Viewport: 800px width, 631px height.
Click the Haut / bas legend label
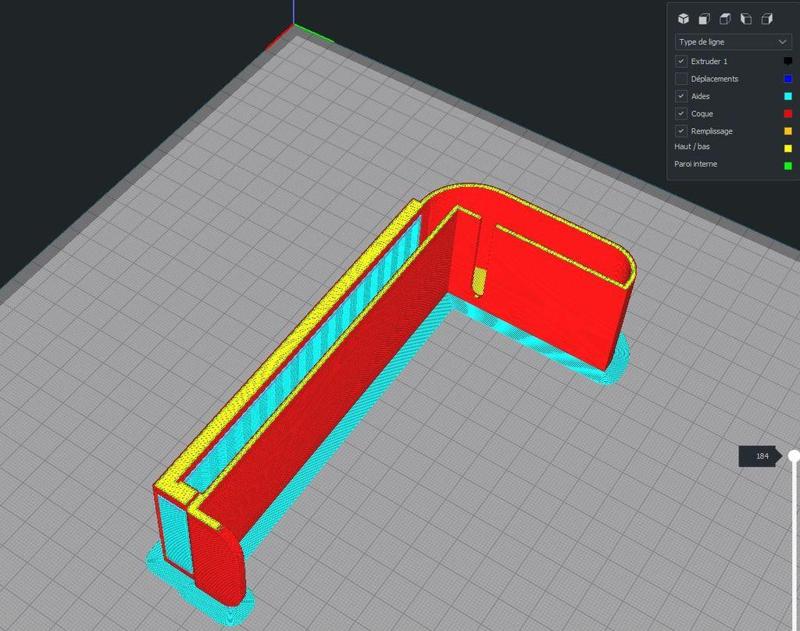click(692, 146)
